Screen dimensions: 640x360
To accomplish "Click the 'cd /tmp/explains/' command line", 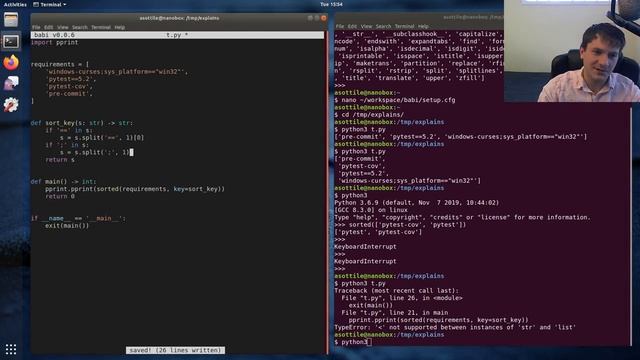I will point(369,115).
